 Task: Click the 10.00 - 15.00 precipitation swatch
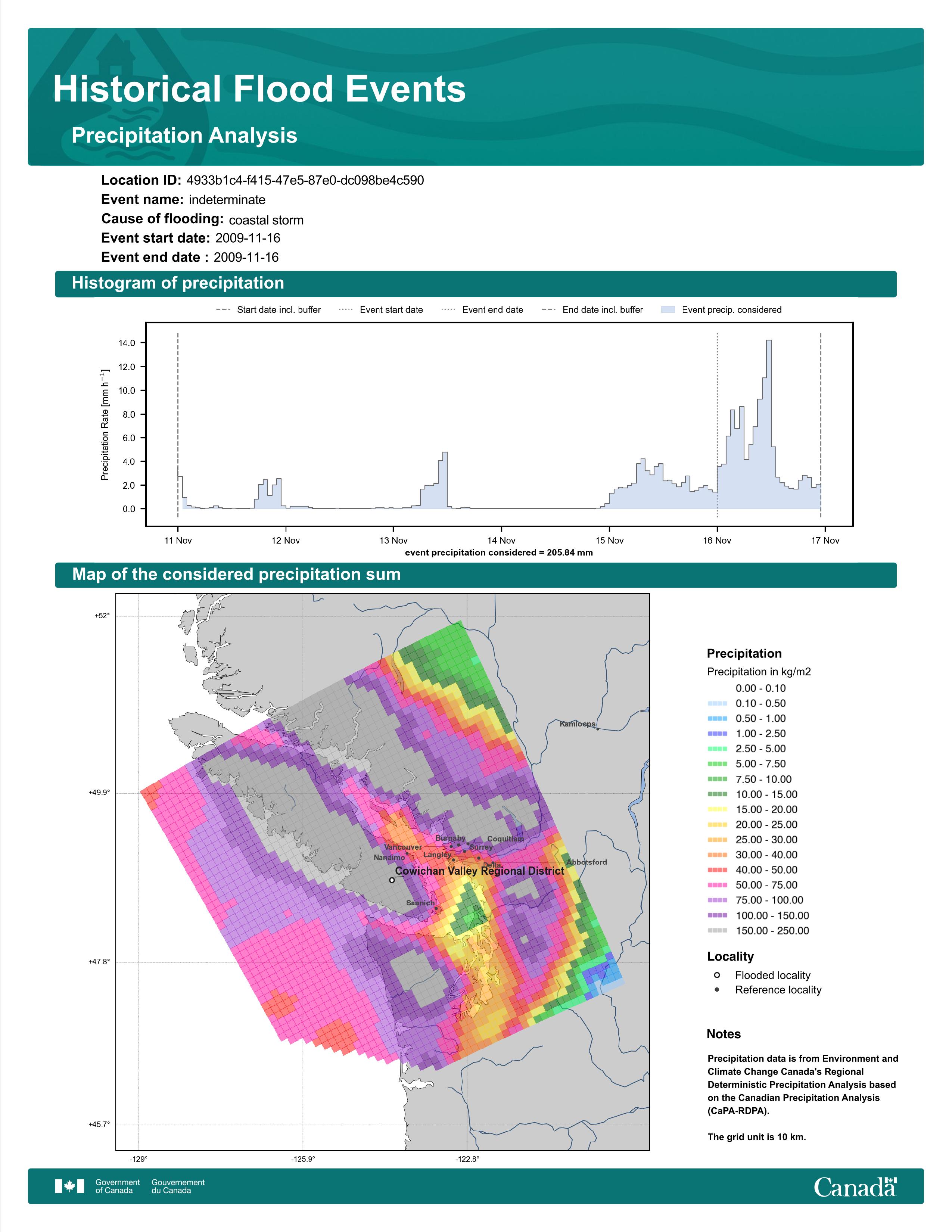pyautogui.click(x=717, y=794)
